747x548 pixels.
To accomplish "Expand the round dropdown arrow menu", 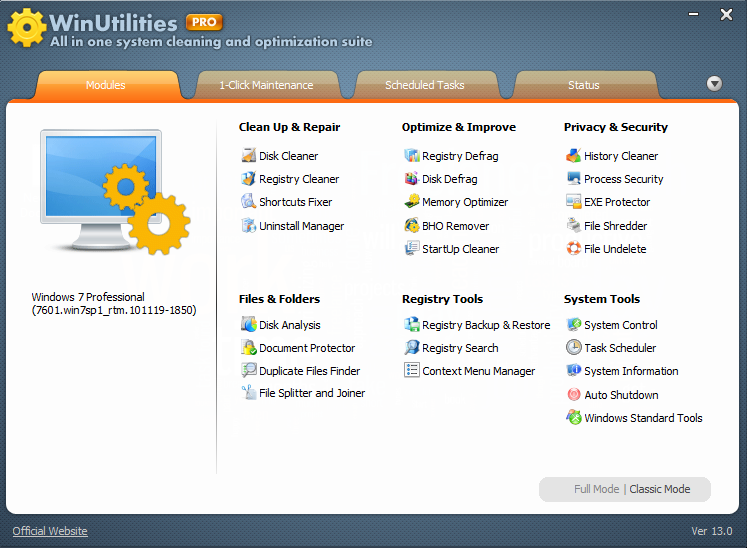I will [x=714, y=84].
